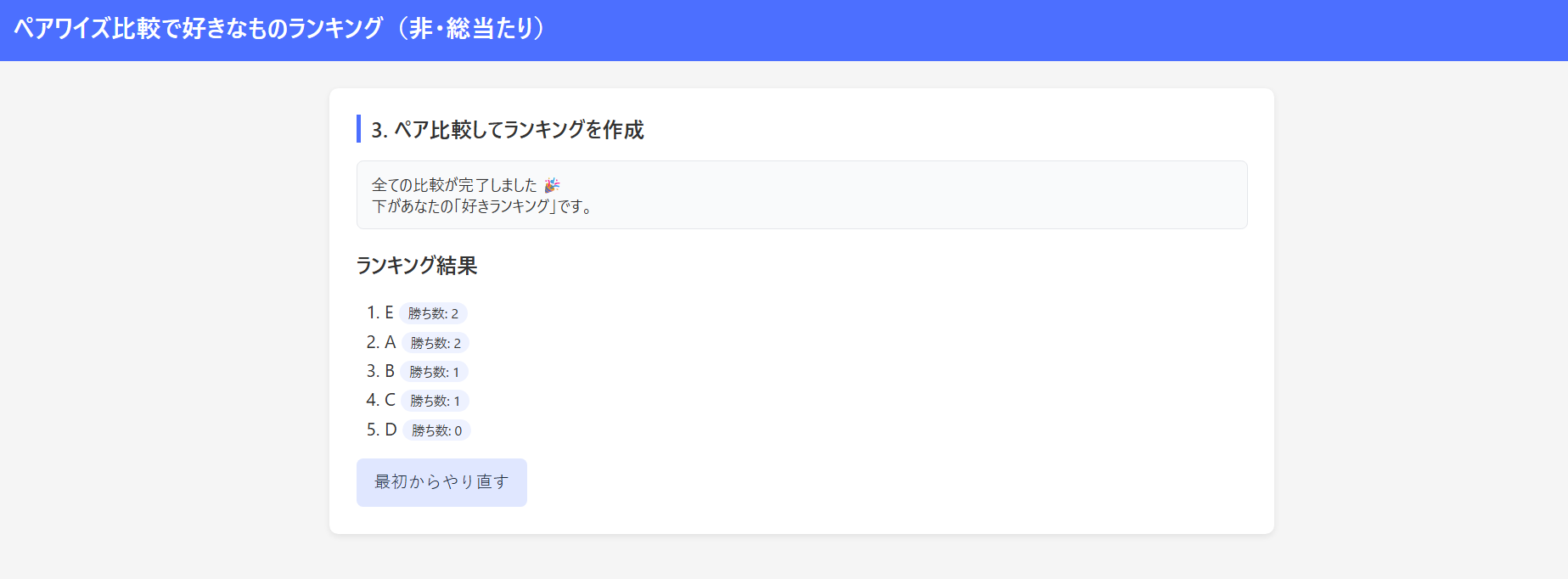Click the ランキング結果 subheading
1568x579 pixels.
pos(416,266)
